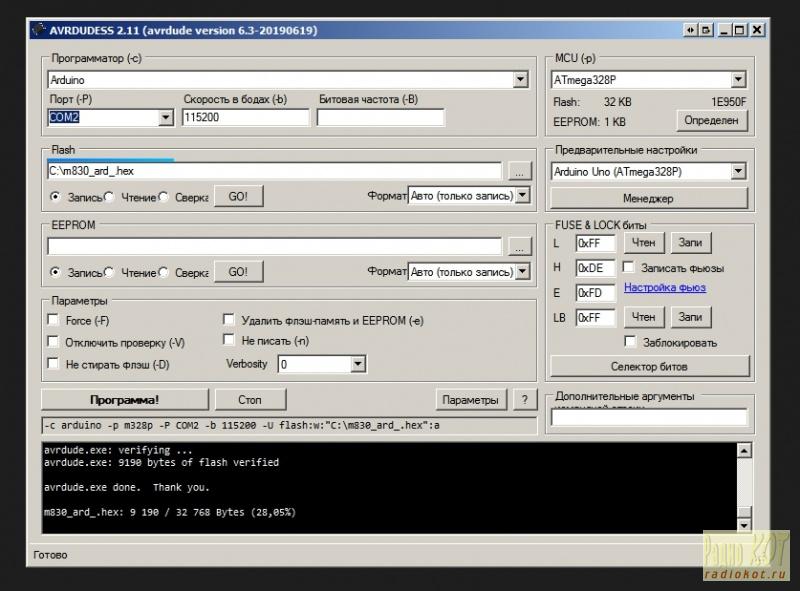Screen dimensions: 800x591
Task: Click E fuse field 0xFD
Action: pyautogui.click(x=595, y=293)
